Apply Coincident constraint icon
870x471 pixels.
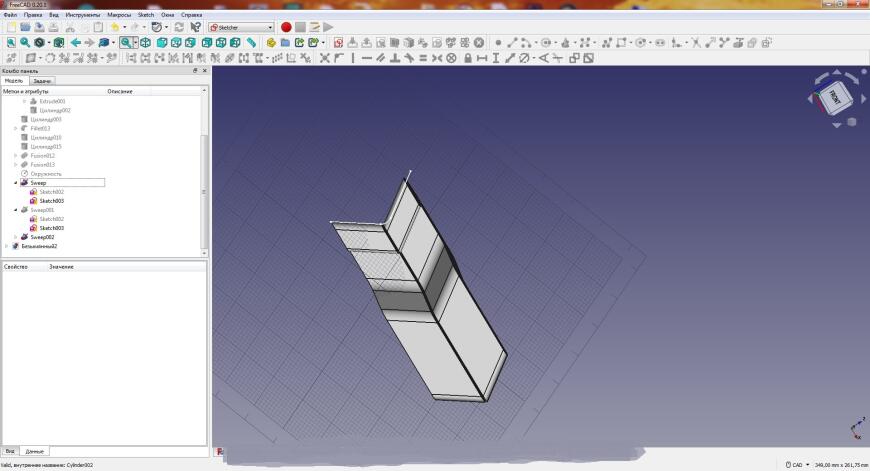pos(325,58)
